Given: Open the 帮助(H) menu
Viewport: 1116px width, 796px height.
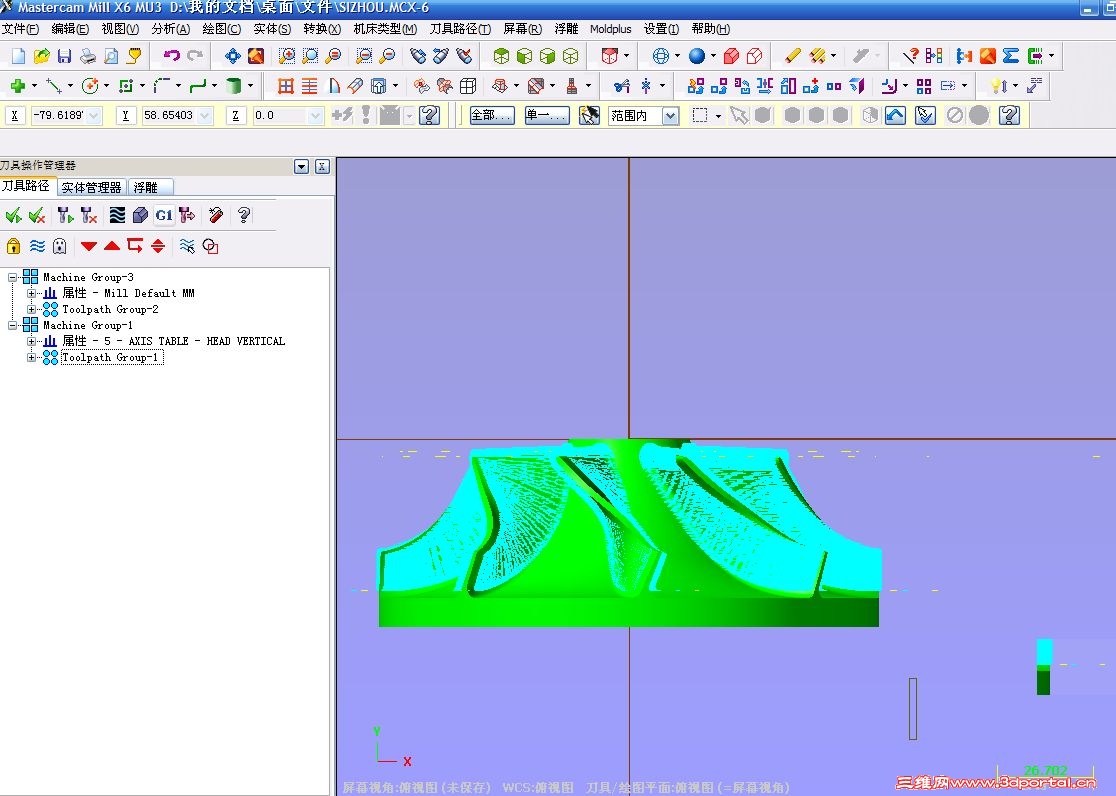Looking at the screenshot, I should [710, 29].
